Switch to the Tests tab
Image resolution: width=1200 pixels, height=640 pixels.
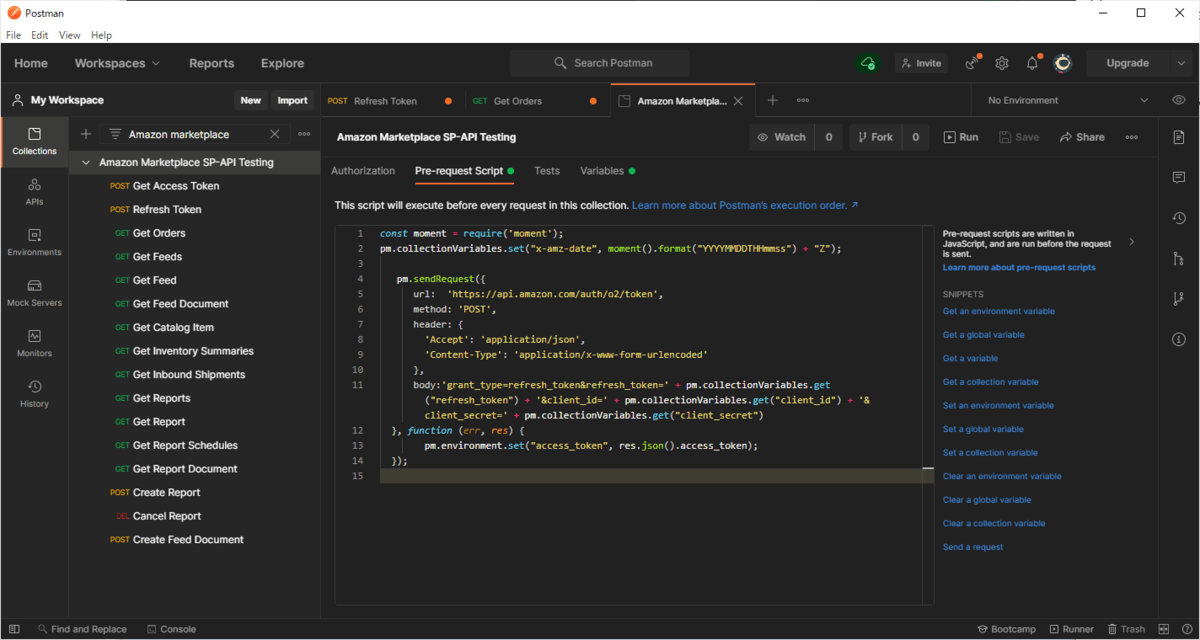point(547,171)
